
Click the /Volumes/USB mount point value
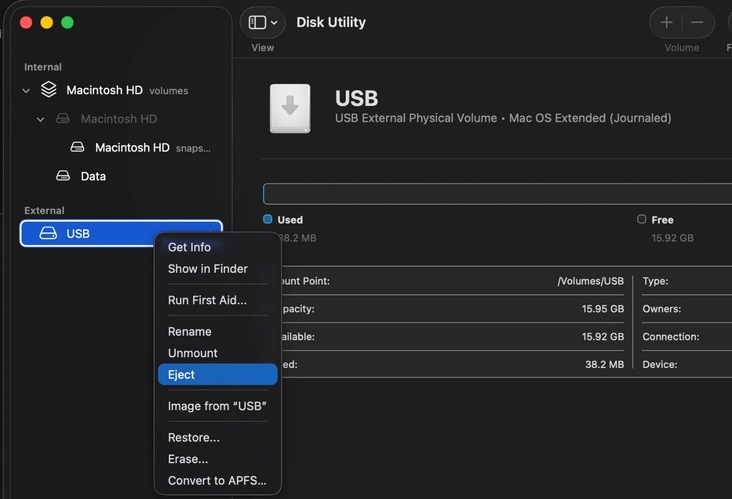coord(591,281)
